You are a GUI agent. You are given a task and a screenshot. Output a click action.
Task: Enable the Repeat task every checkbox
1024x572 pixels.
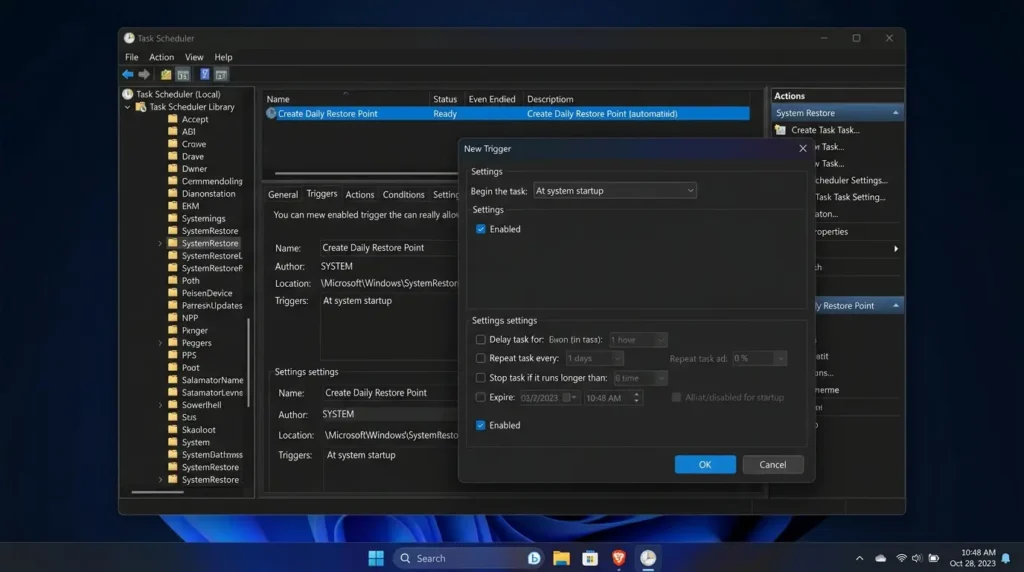tap(481, 358)
